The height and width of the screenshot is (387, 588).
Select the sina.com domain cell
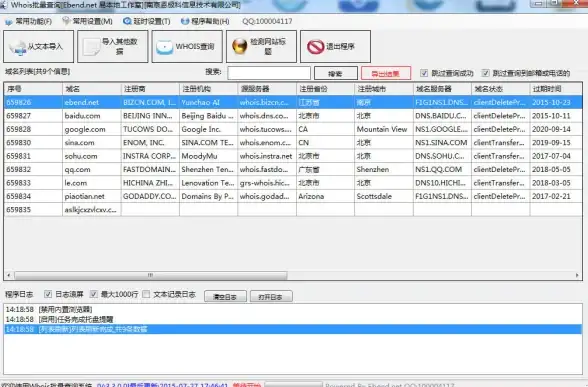click(92, 143)
